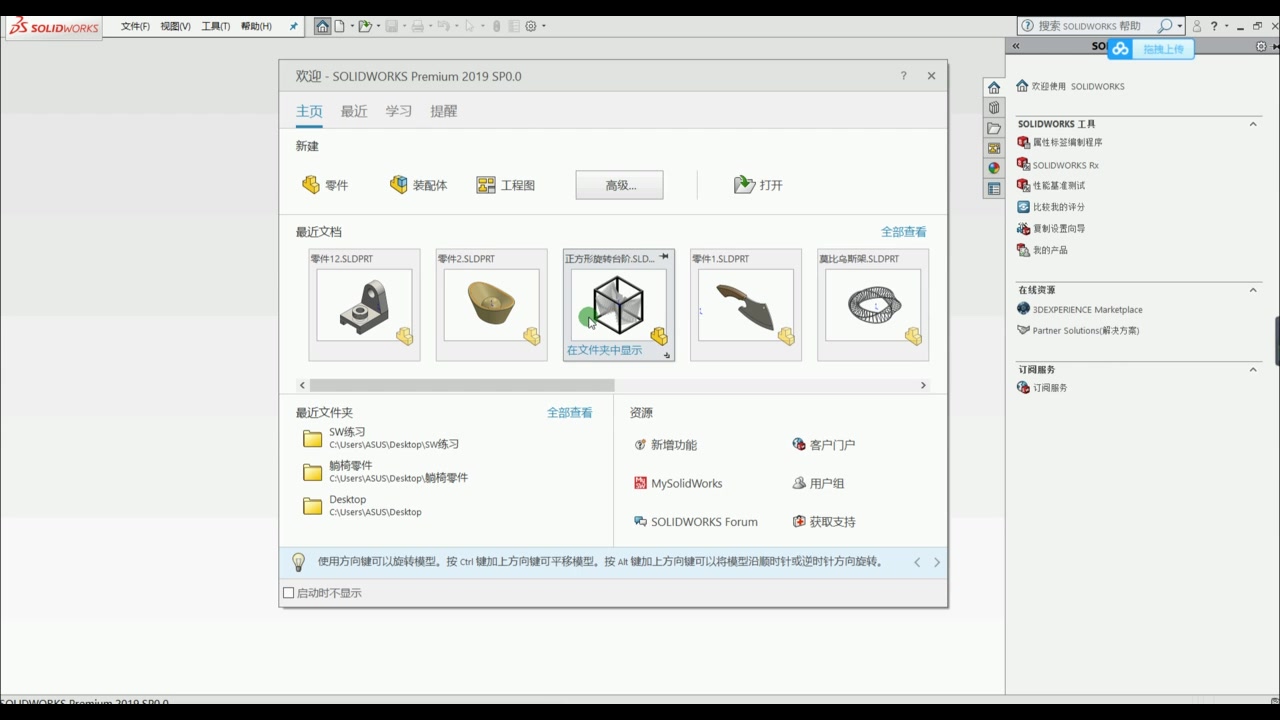Click the pin icon beside the Help menu
Viewport: 1280px width, 720px height.
[x=293, y=26]
